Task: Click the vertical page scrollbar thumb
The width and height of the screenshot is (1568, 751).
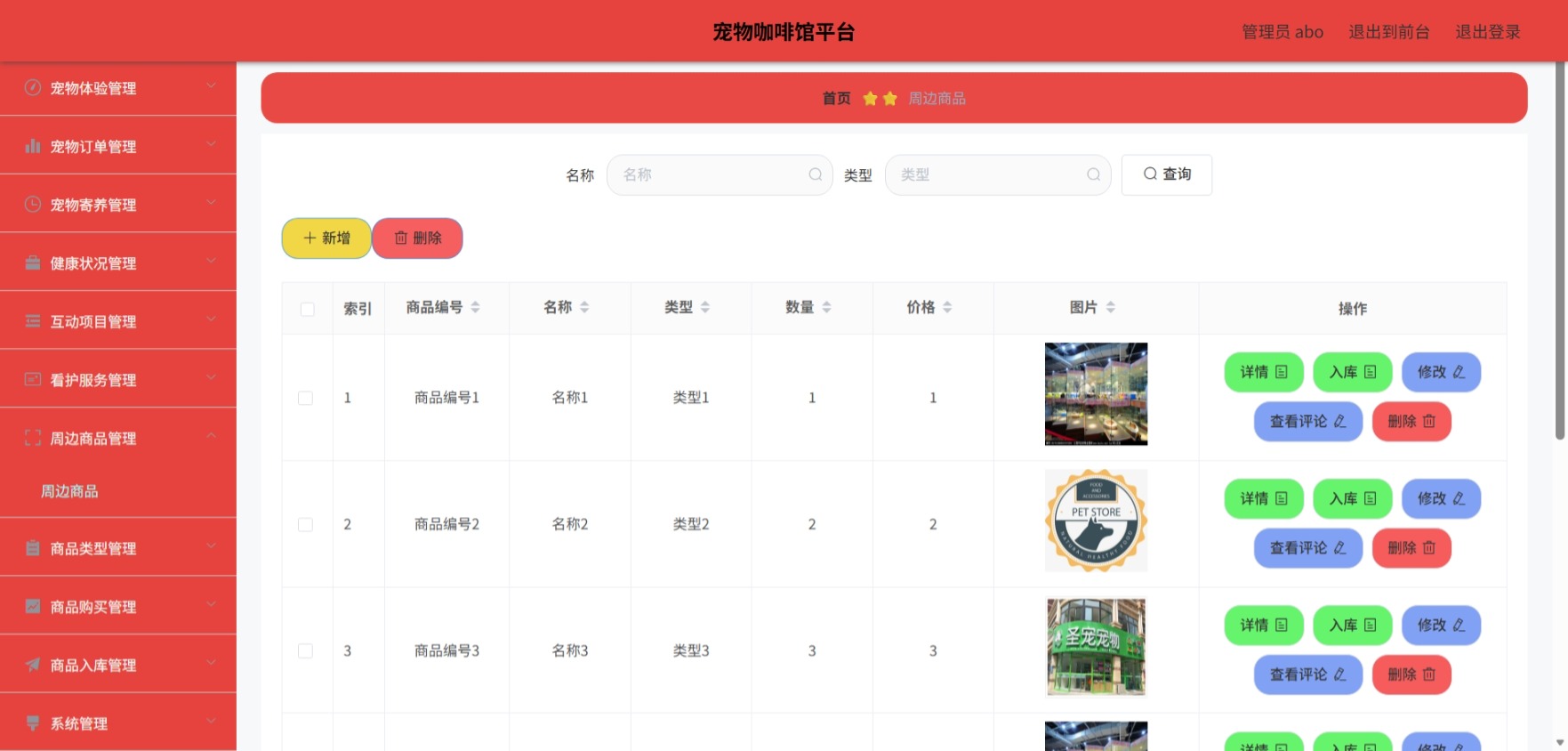Action: [1560, 251]
